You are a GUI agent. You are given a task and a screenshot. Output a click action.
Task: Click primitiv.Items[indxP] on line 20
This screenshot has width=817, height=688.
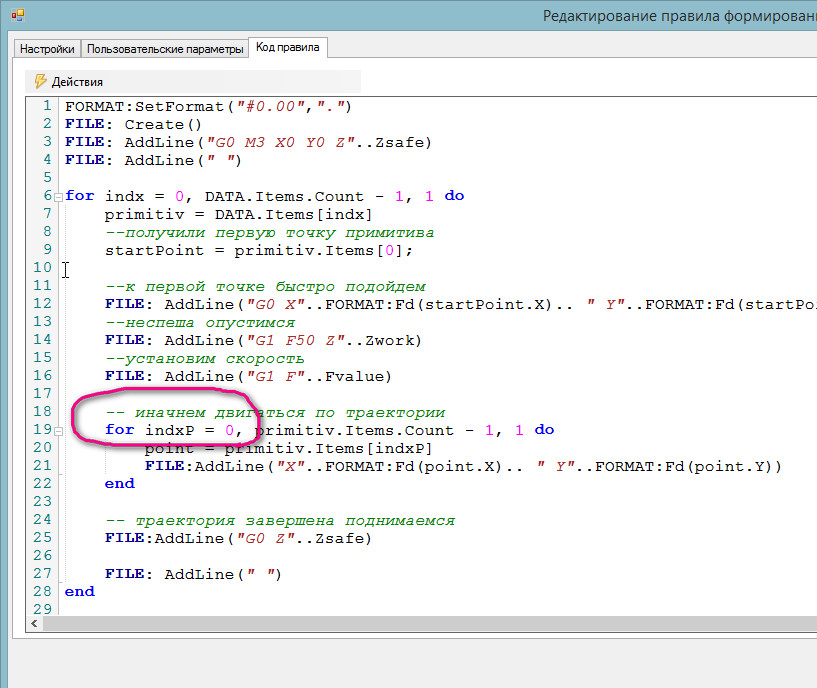[328, 448]
